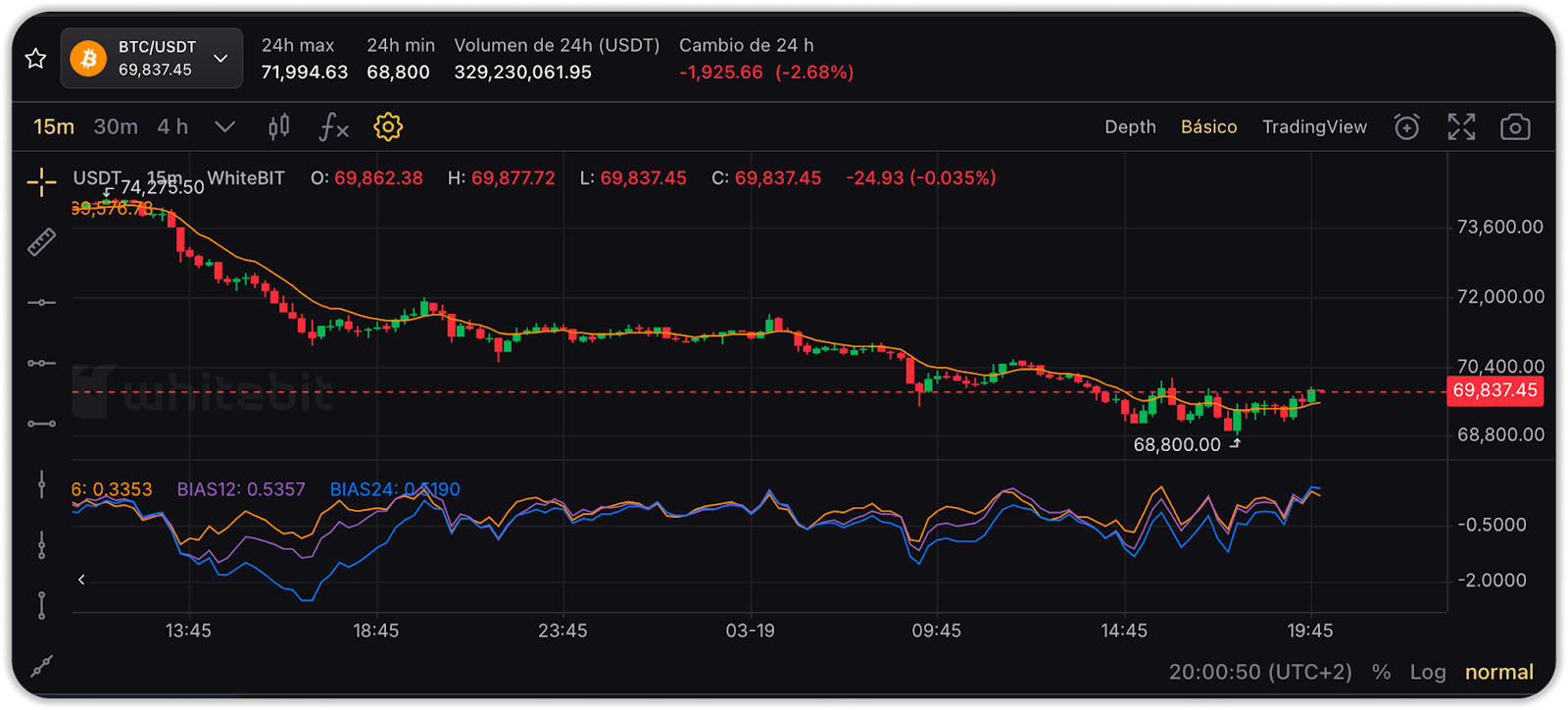This screenshot has height=710, width=1568.
Task: Toggle Log scale on price axis
Action: point(1427,672)
